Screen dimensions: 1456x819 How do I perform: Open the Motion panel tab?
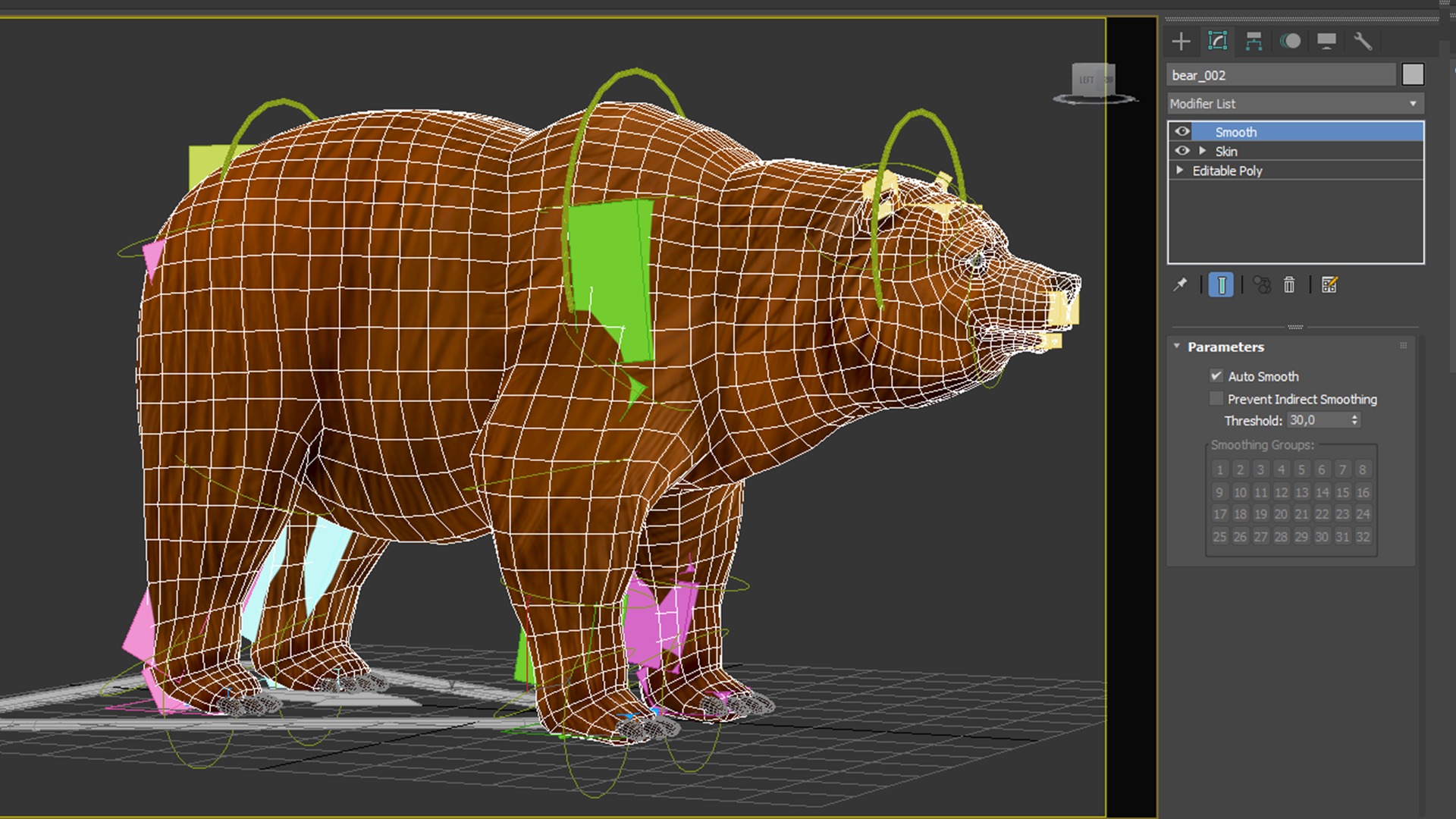1290,42
